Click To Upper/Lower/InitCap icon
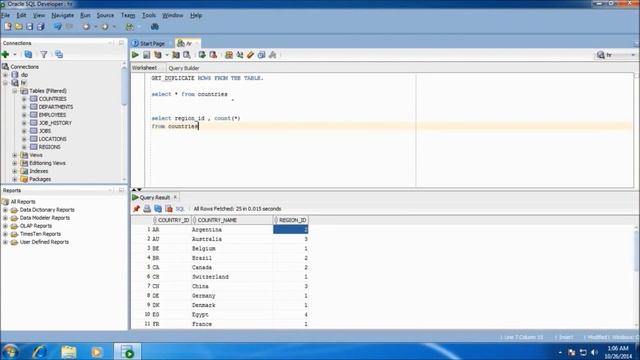Image resolution: width=640 pixels, height=360 pixels. click(x=240, y=55)
